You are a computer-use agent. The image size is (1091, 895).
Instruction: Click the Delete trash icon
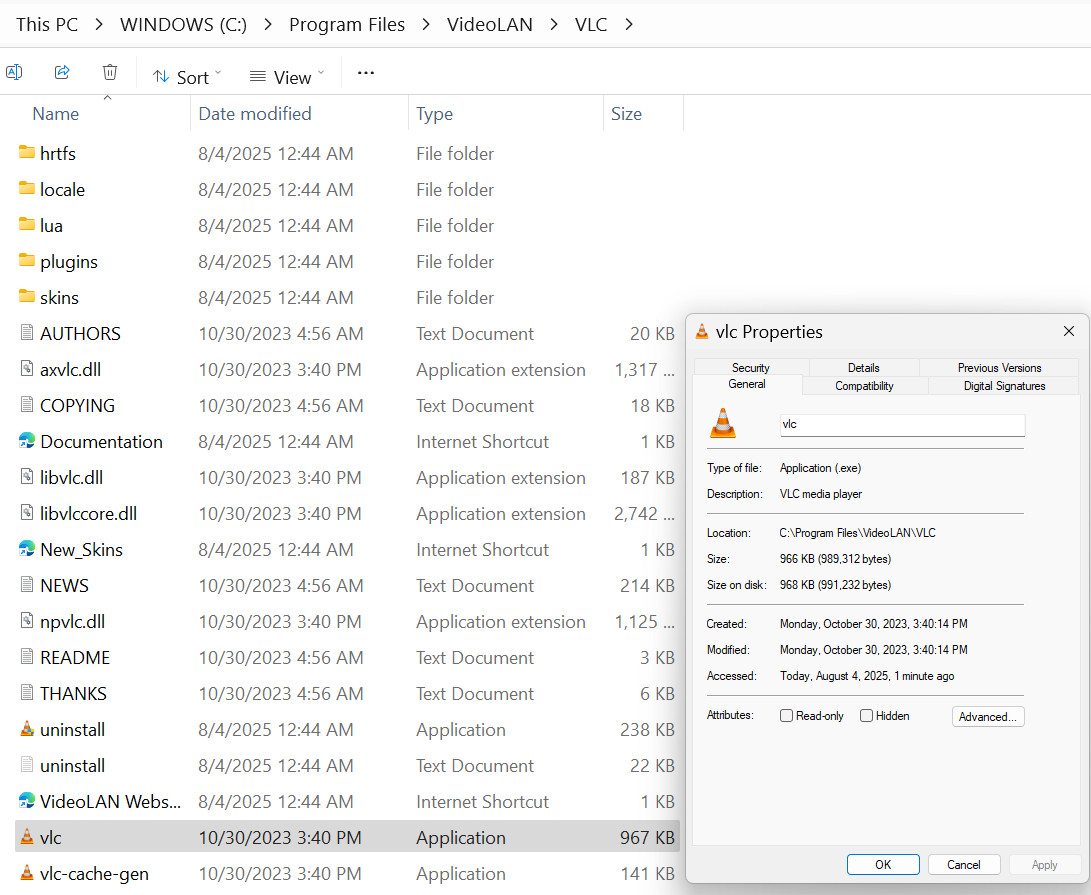(x=110, y=72)
